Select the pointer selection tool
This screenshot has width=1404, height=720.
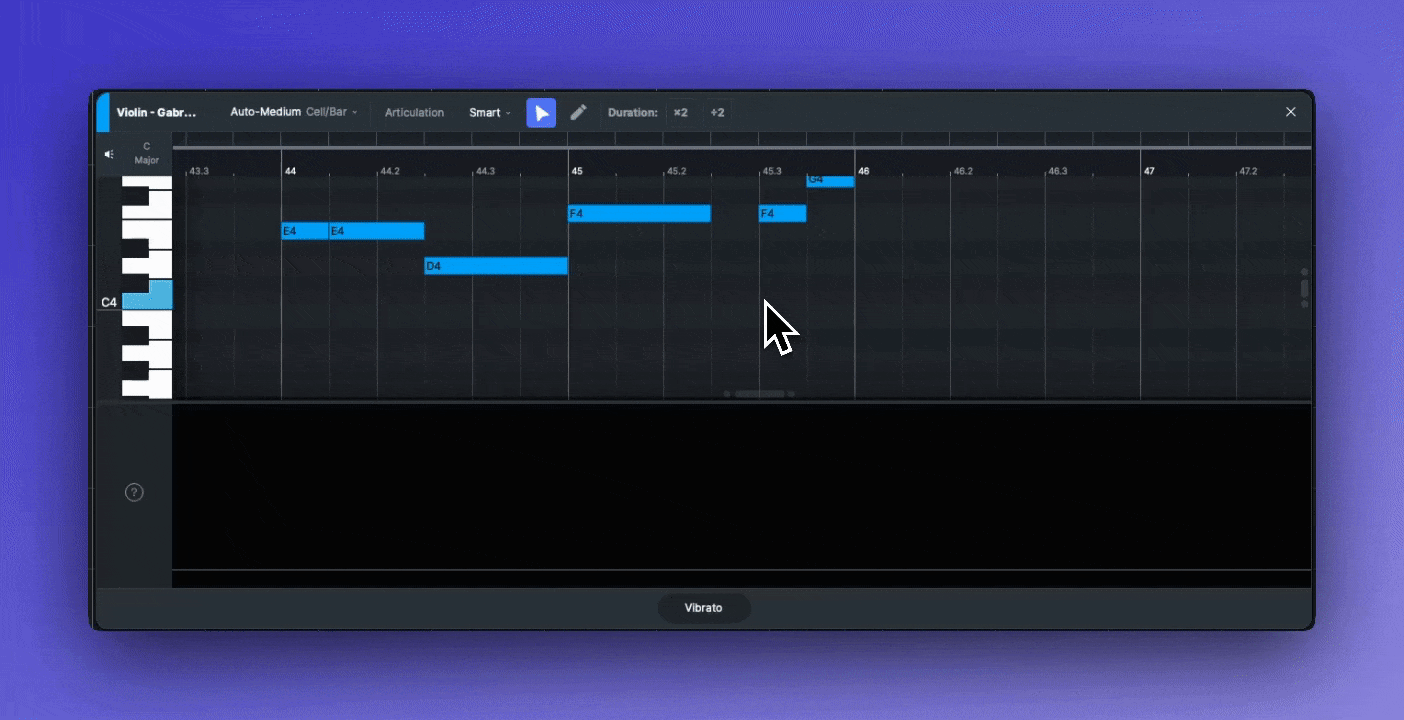pos(541,113)
